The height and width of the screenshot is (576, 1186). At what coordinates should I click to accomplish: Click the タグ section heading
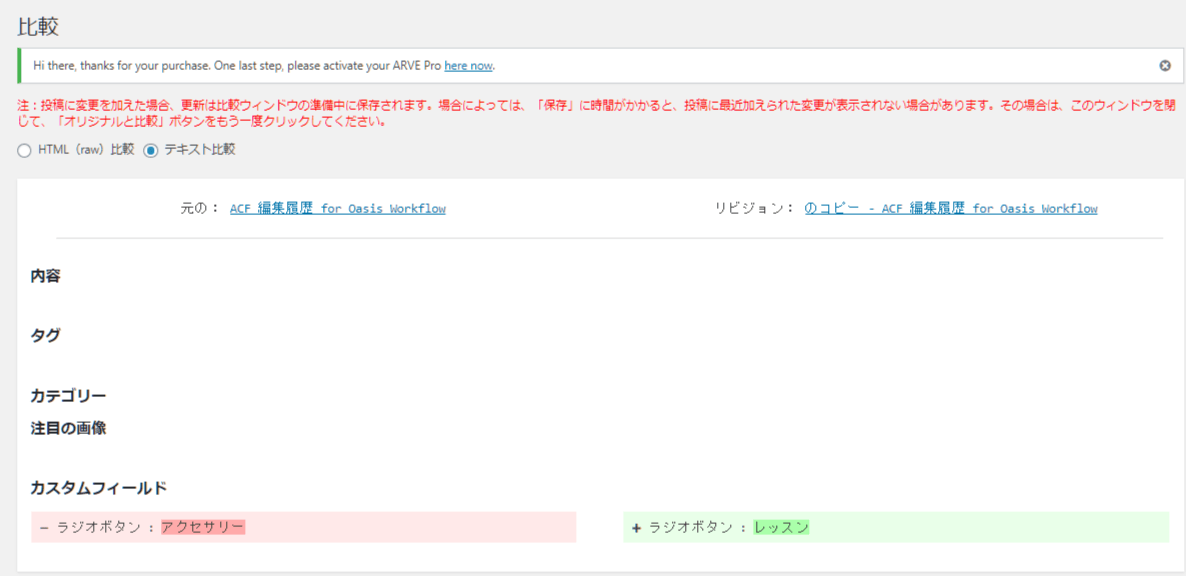[45, 336]
